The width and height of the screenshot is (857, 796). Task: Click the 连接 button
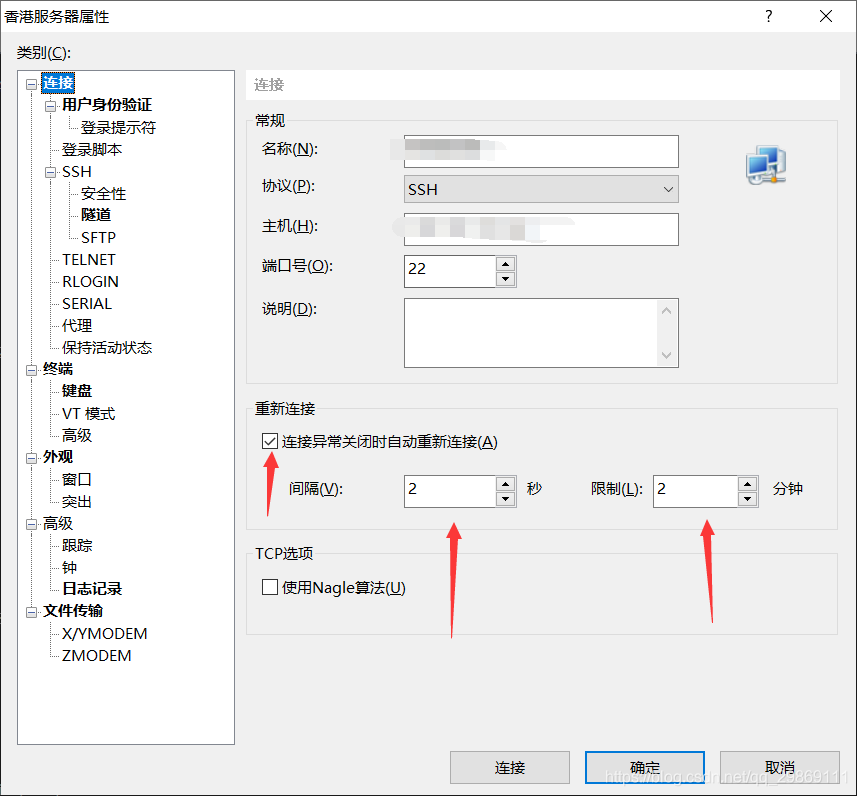pos(509,768)
